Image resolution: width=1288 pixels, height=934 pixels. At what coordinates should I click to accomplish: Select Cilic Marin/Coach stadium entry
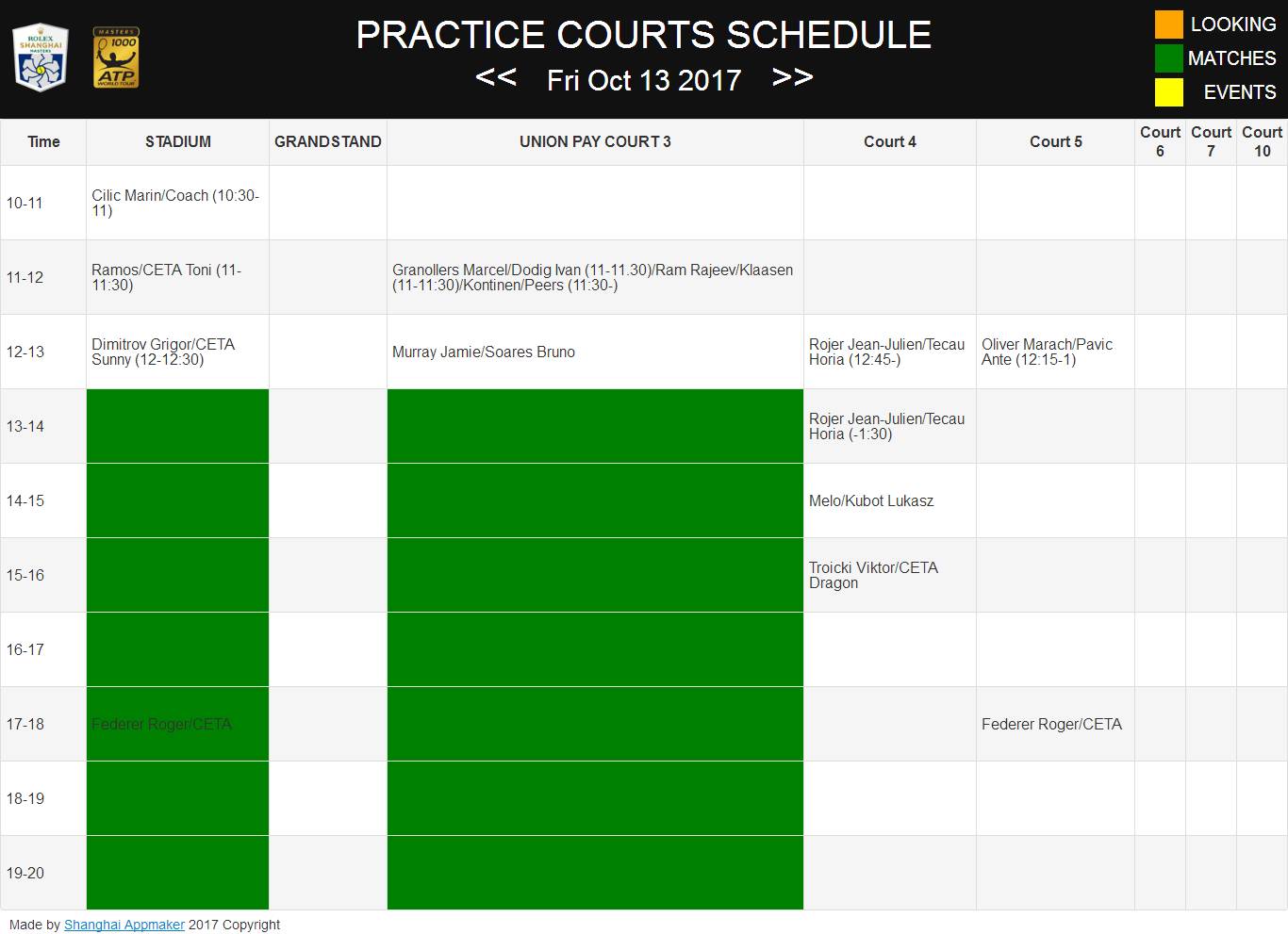click(x=175, y=203)
